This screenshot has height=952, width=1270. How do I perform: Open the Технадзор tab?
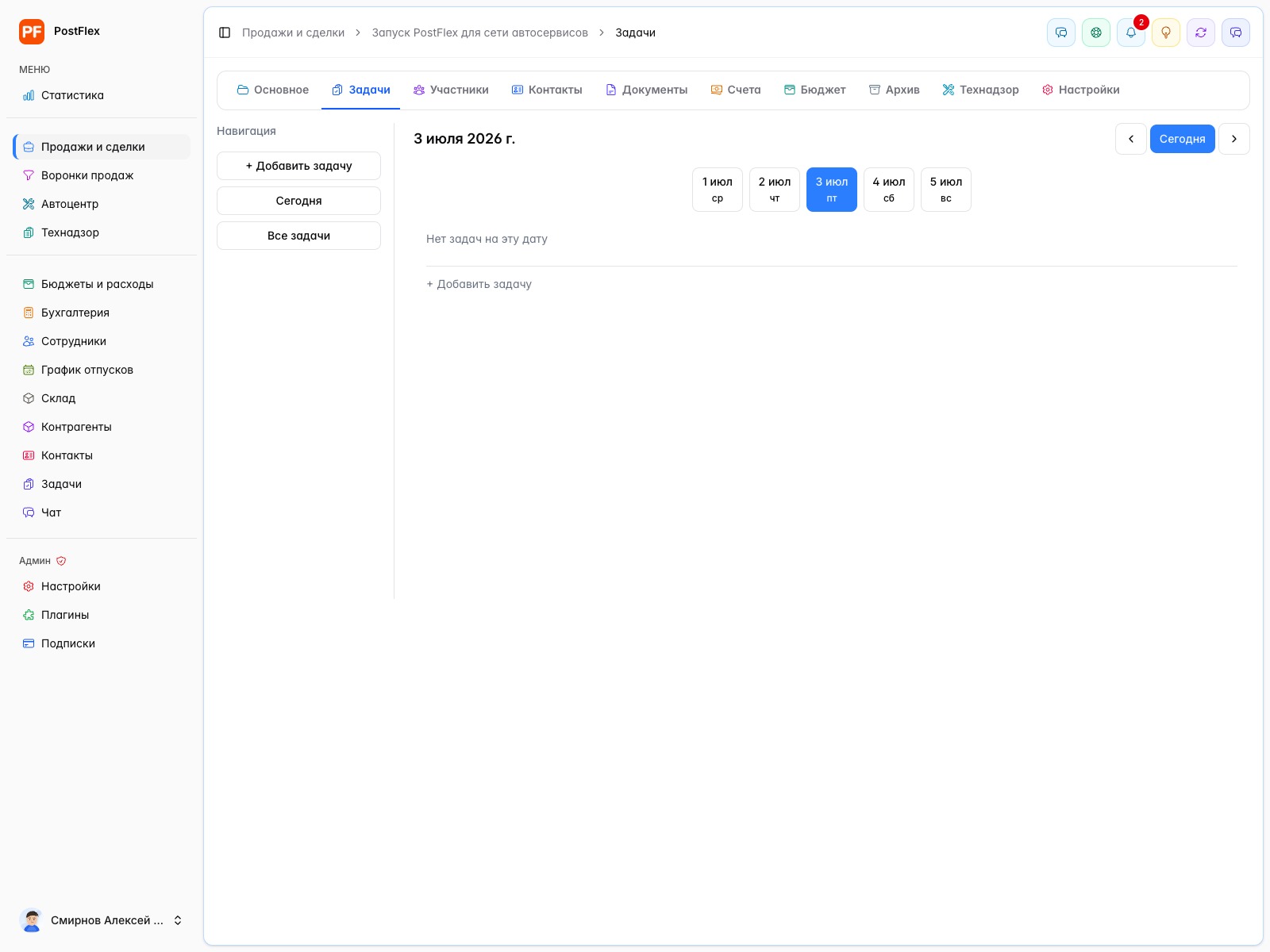click(x=980, y=90)
